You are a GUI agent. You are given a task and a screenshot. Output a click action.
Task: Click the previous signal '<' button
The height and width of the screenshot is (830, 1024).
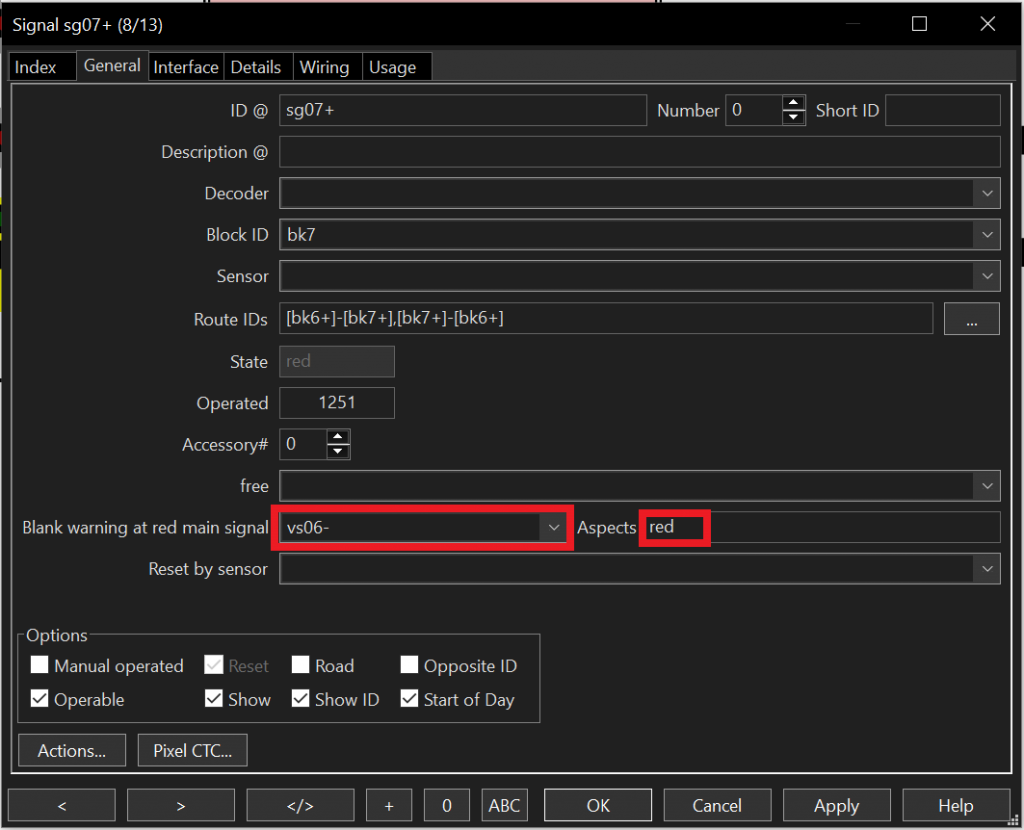[61, 805]
